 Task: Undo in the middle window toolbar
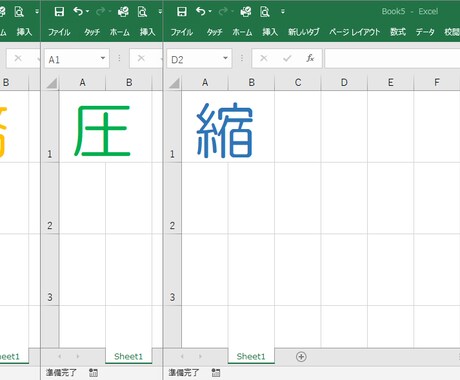pos(78,12)
